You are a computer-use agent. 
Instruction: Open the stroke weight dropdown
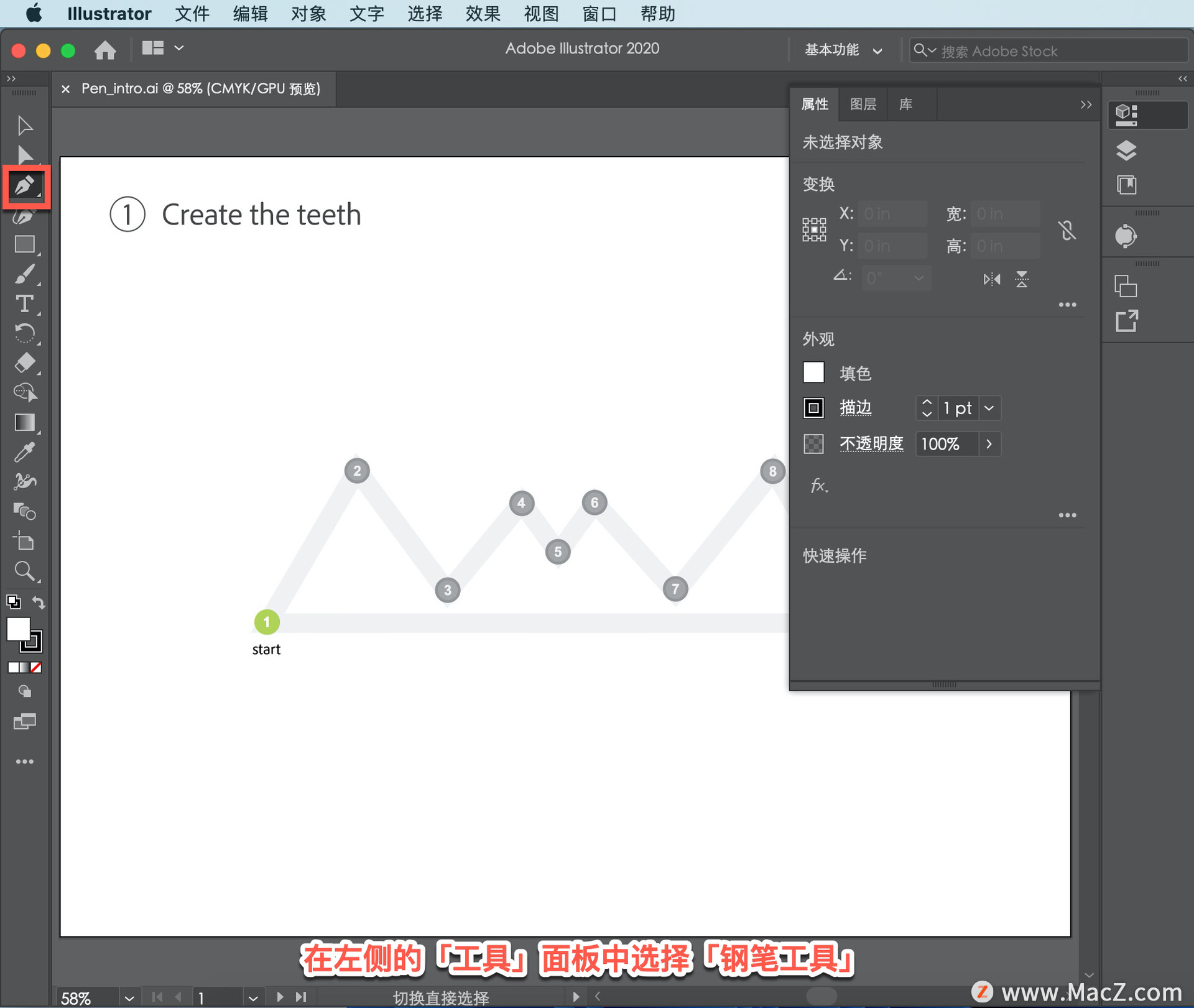tap(989, 408)
